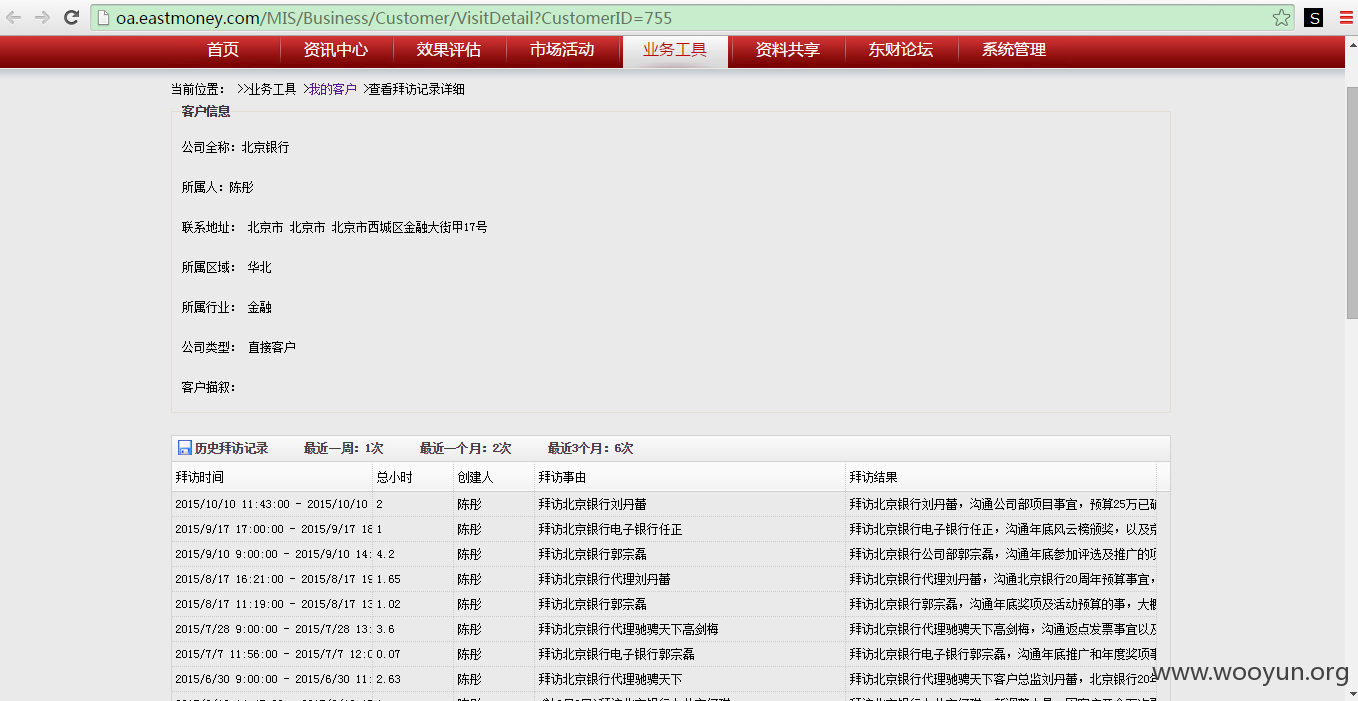Image resolution: width=1358 pixels, height=701 pixels.
Task: Click the 拜访北京银行电子银行郭宗磊 reason cell
Action: pos(690,654)
